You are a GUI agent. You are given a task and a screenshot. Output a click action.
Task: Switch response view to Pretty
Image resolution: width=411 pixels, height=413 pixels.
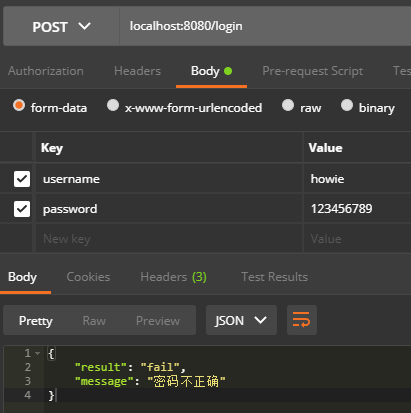click(36, 321)
